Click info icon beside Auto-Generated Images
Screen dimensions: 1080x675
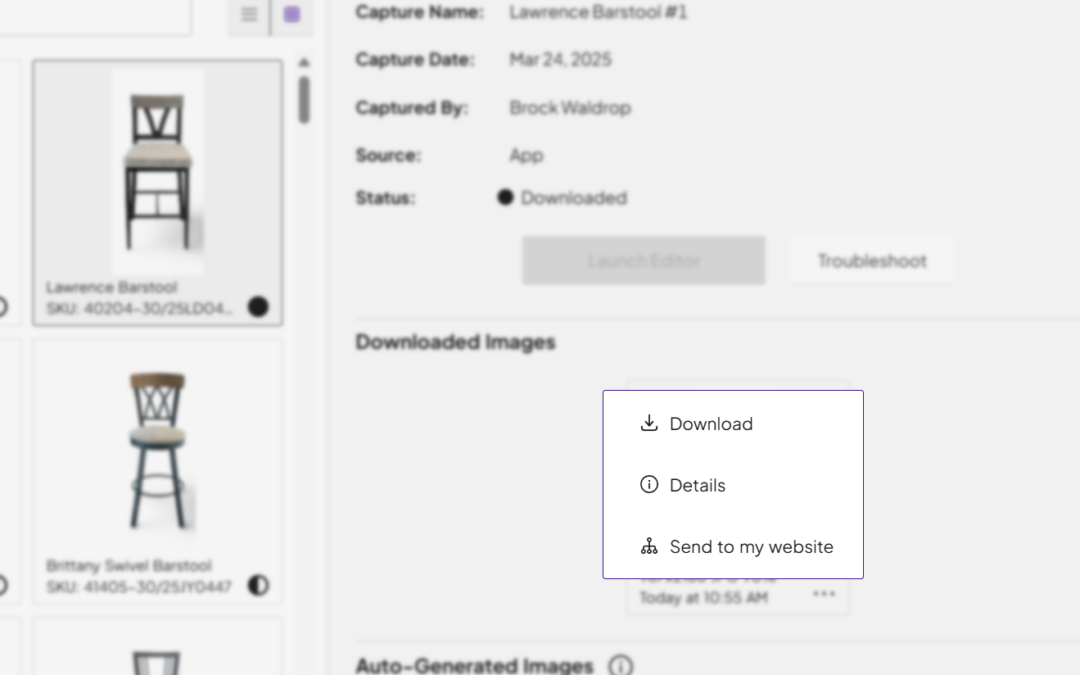(621, 665)
